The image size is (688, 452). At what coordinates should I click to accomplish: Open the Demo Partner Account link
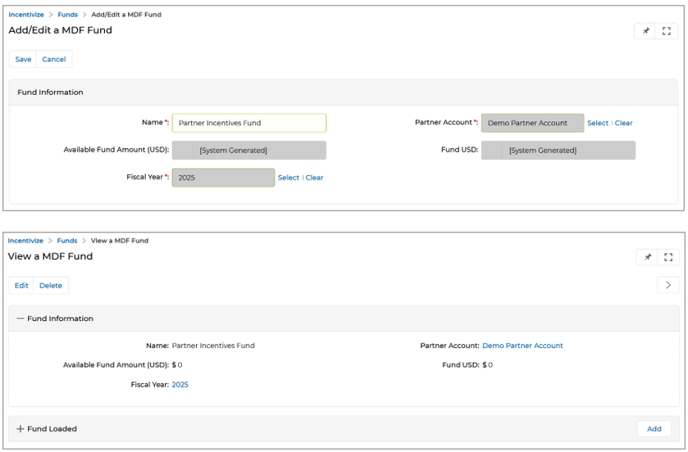pos(522,346)
